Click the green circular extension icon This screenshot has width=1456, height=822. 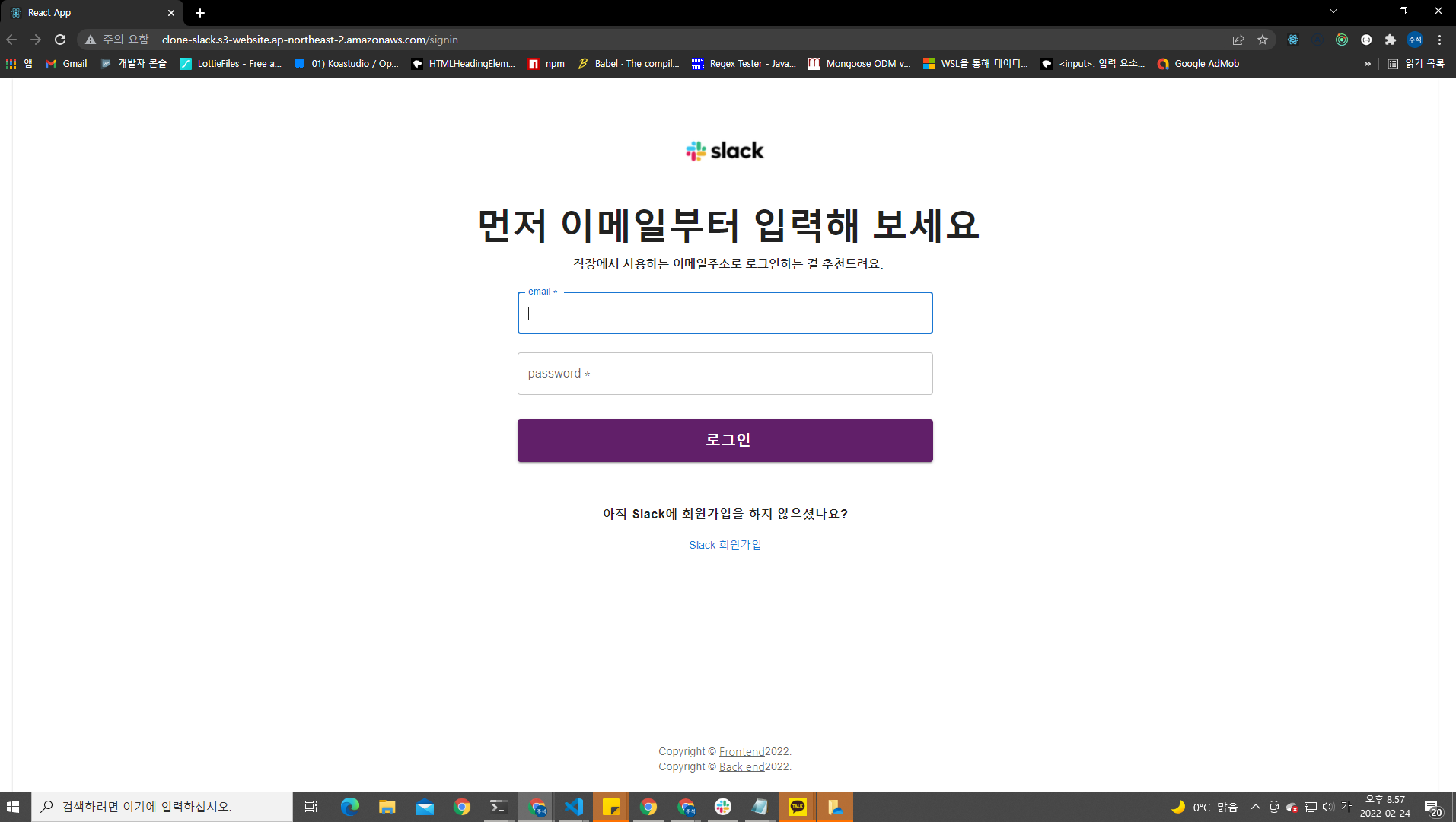tap(1342, 40)
